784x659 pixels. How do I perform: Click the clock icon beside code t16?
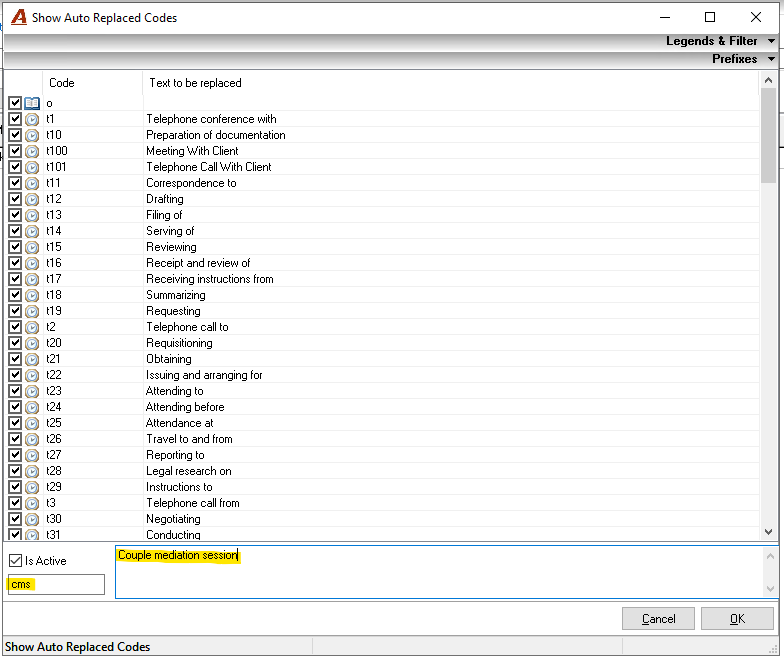(32, 264)
